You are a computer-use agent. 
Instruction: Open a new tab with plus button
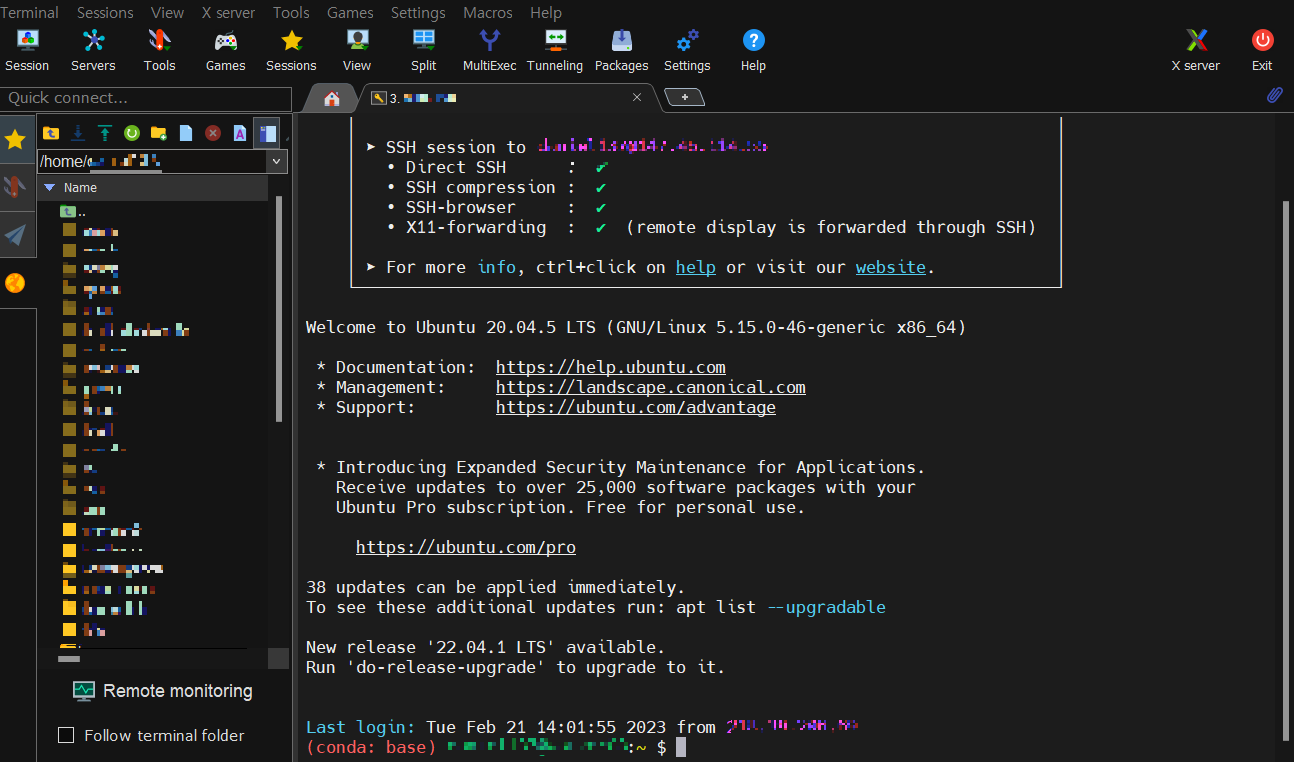(685, 97)
